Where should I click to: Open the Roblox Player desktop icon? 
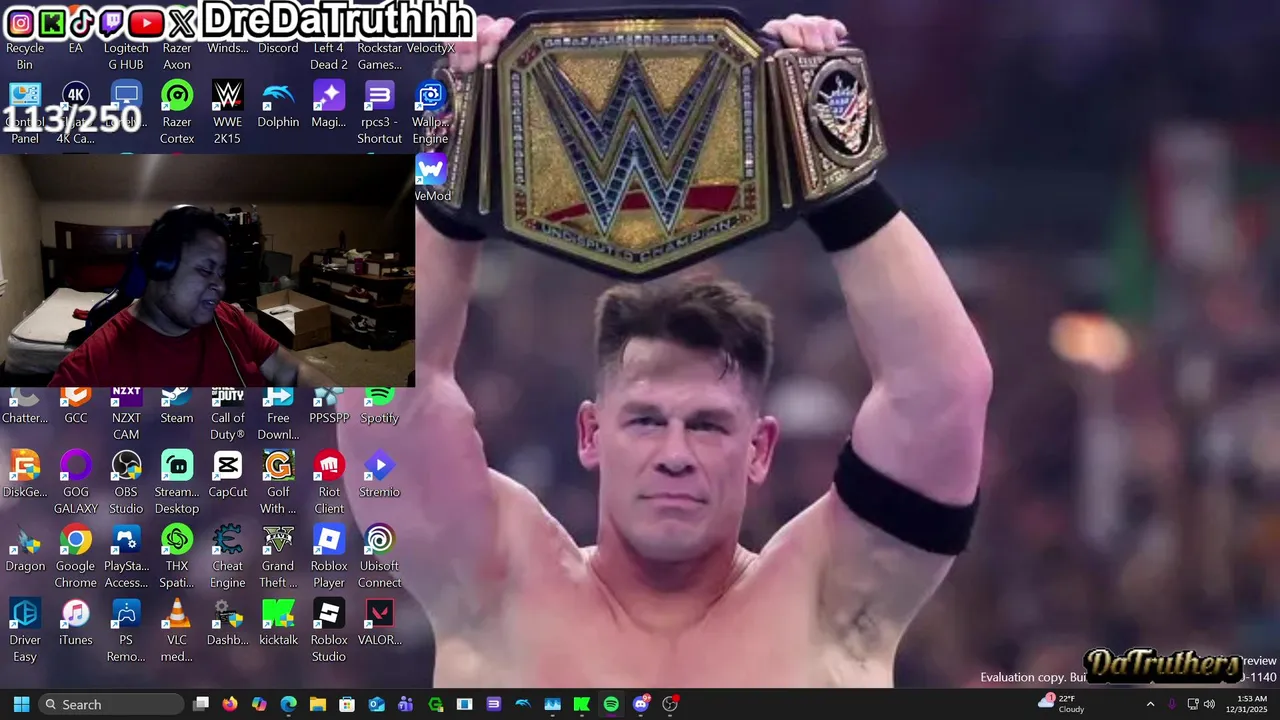pyautogui.click(x=329, y=540)
